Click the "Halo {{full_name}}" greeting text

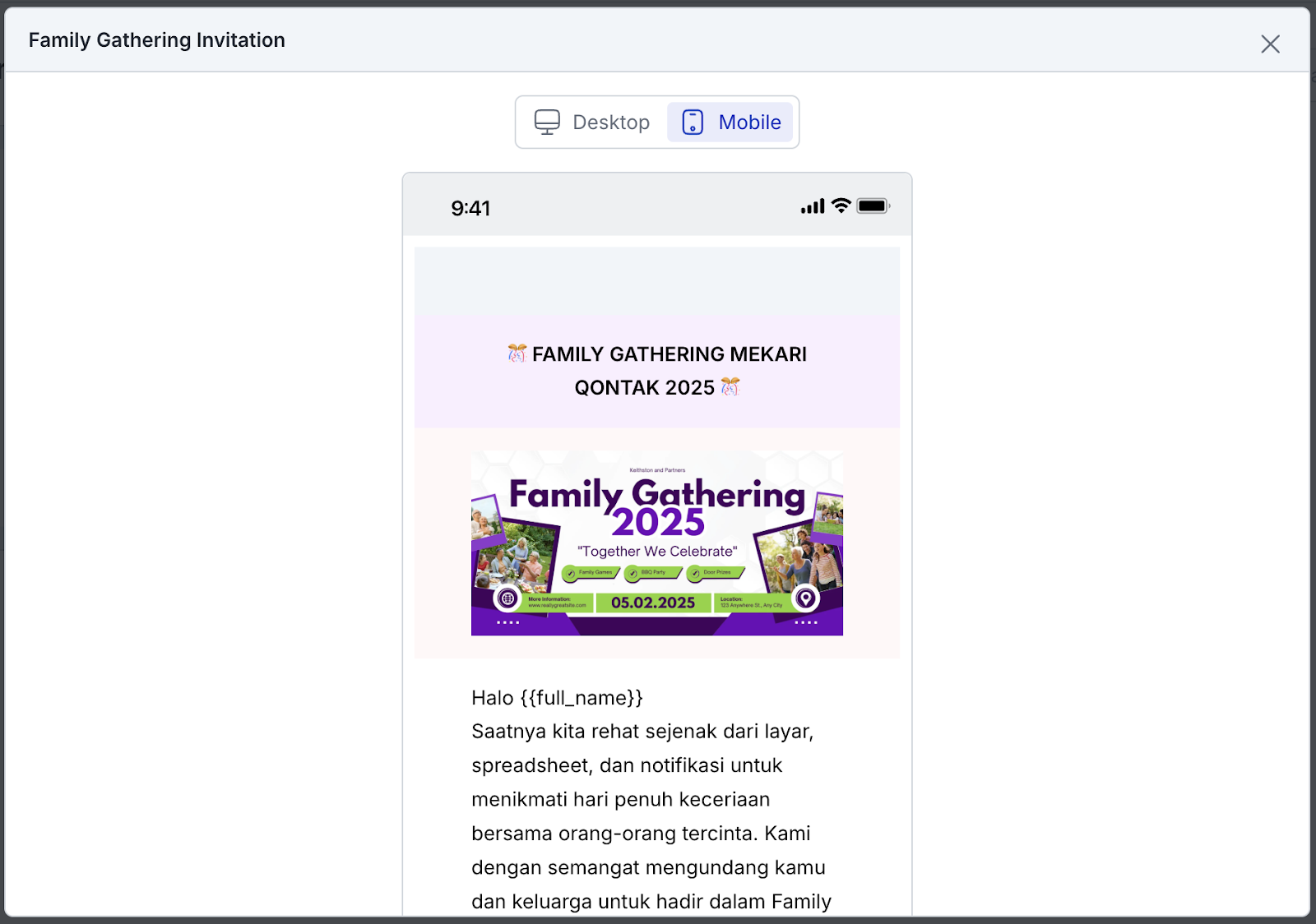coord(557,698)
